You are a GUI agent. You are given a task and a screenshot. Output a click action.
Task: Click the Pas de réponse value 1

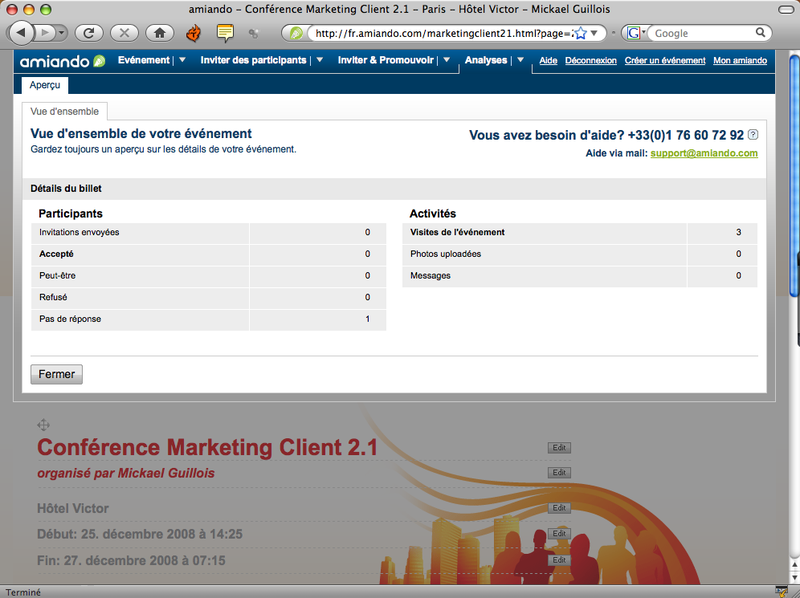click(x=367, y=319)
